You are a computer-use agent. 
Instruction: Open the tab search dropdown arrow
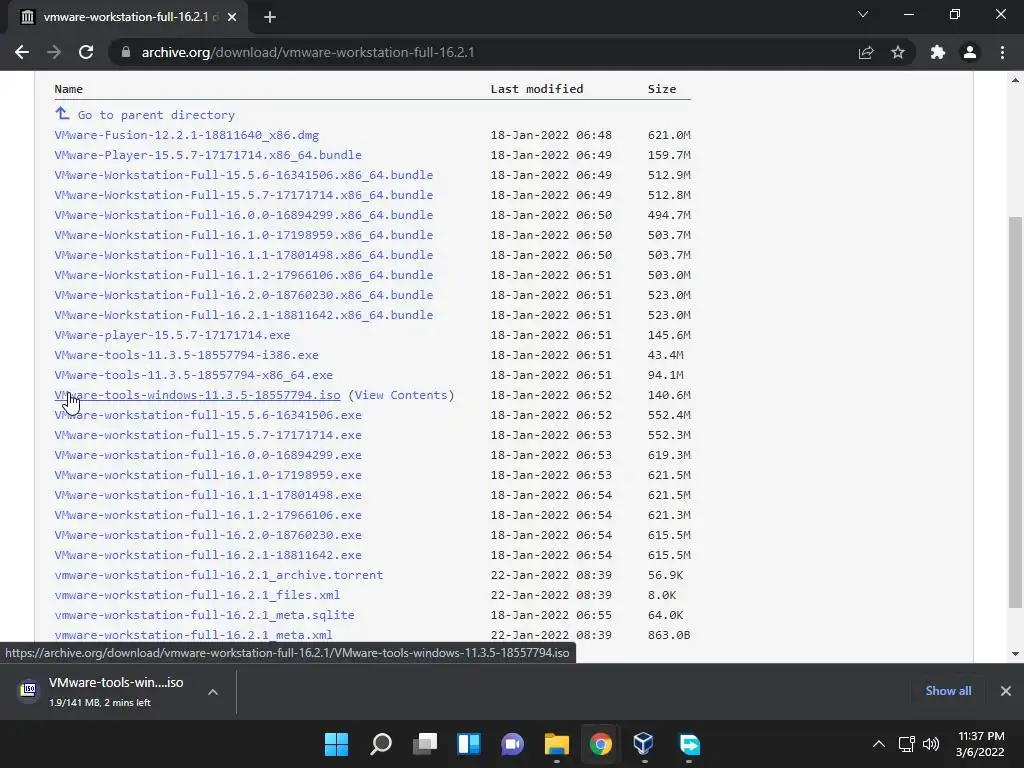pyautogui.click(x=863, y=14)
